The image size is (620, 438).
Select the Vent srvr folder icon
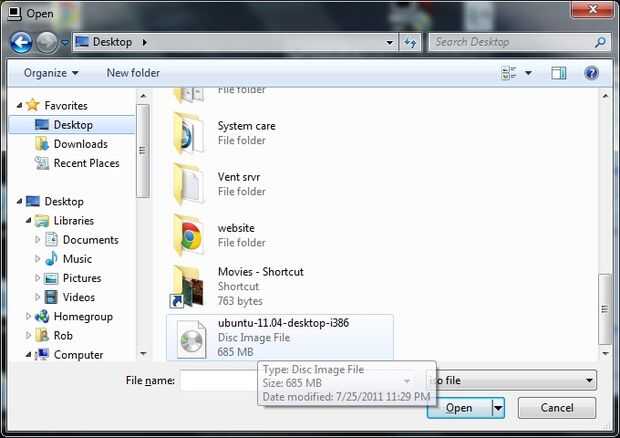[x=189, y=184]
